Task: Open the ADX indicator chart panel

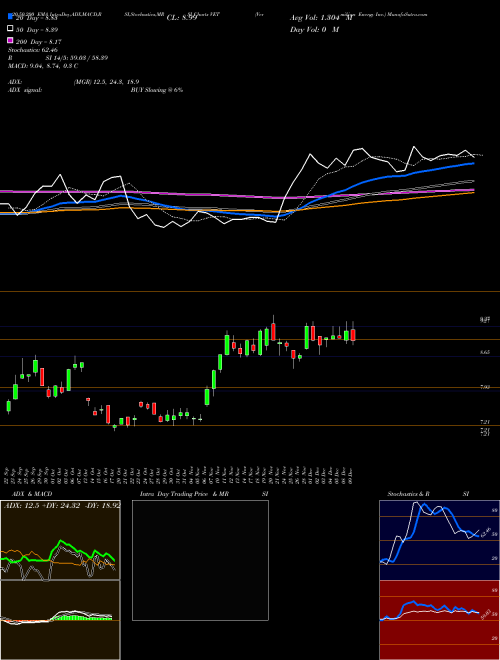Action: (60, 540)
